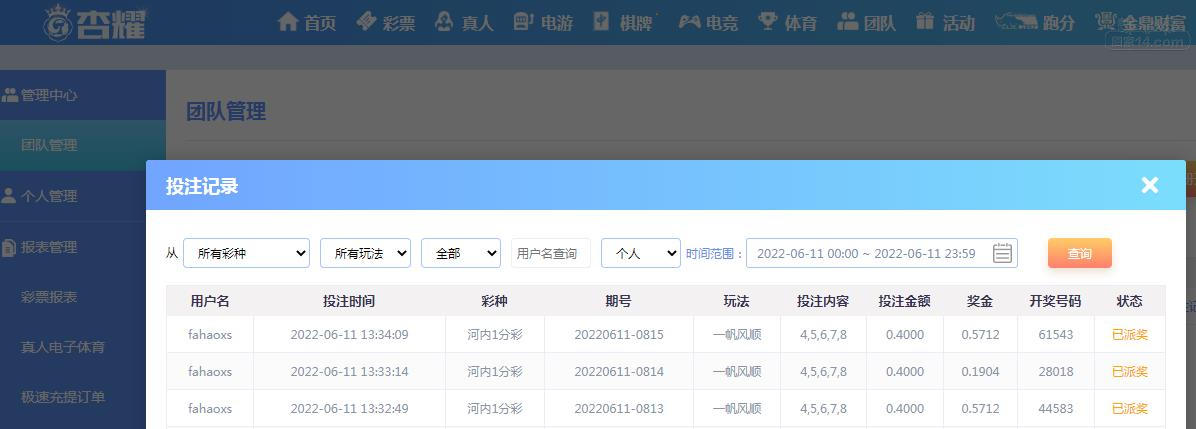The image size is (1196, 429).
Task: Click bet time 2022-06-11 13:32:49
Action: [x=349, y=408]
